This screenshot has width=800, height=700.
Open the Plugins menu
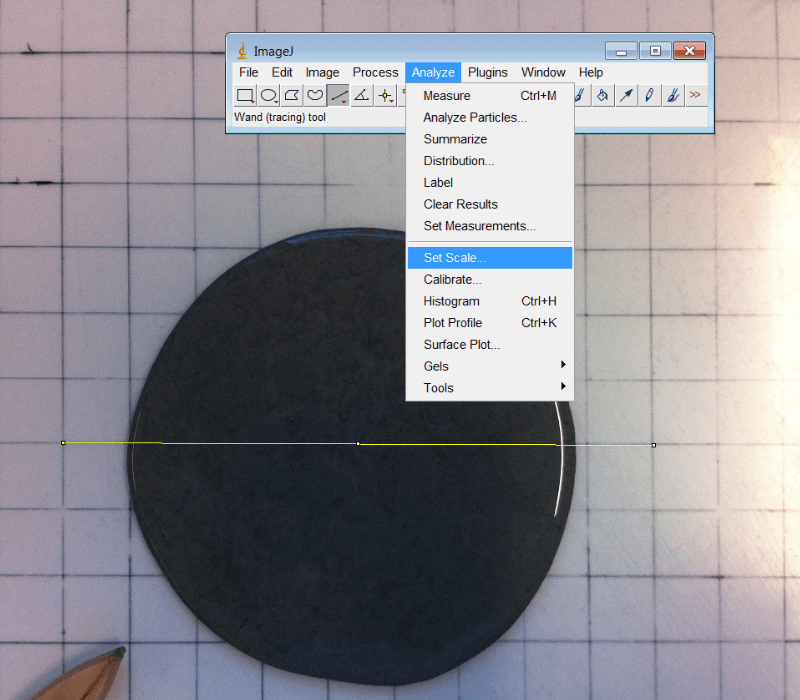[487, 72]
